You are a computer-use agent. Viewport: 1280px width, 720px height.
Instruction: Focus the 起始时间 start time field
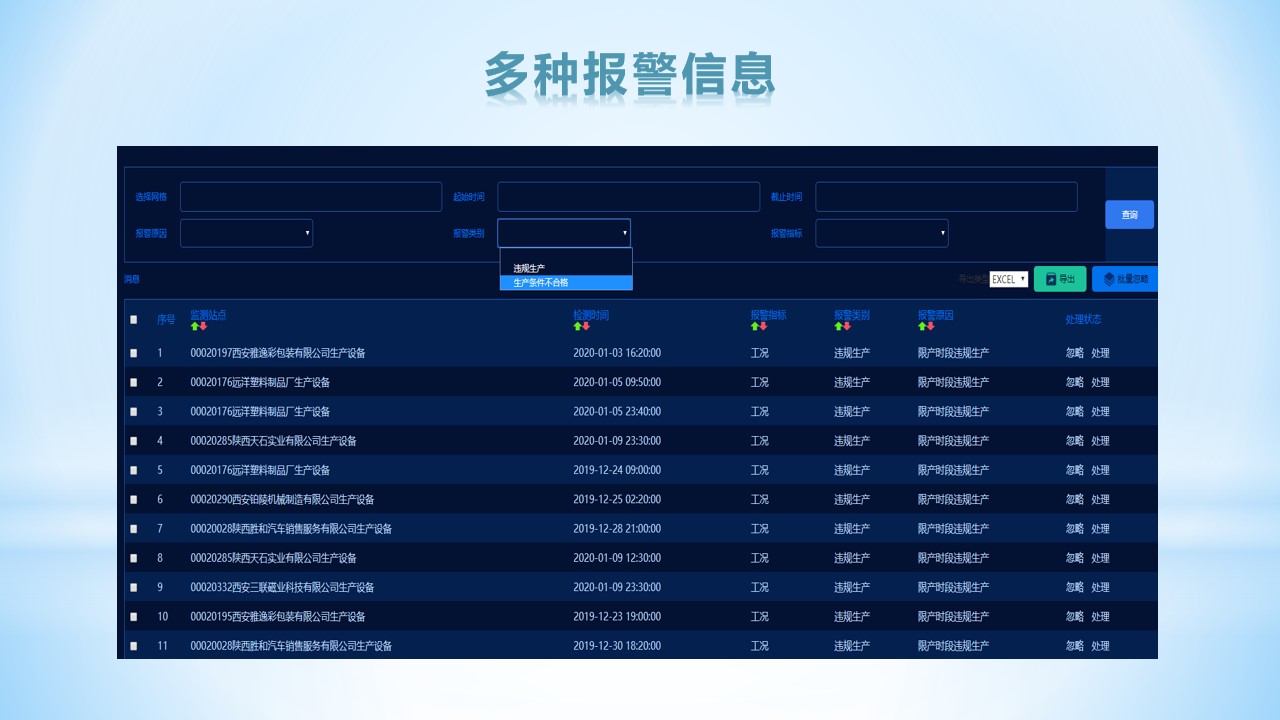click(629, 197)
